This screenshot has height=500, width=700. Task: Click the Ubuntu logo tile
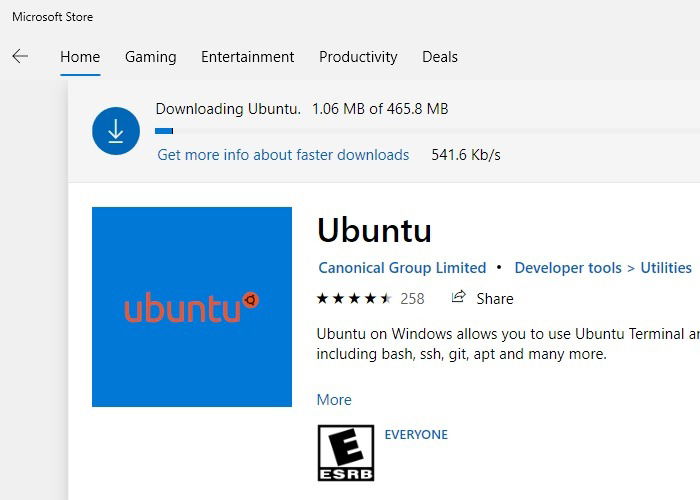(x=192, y=307)
